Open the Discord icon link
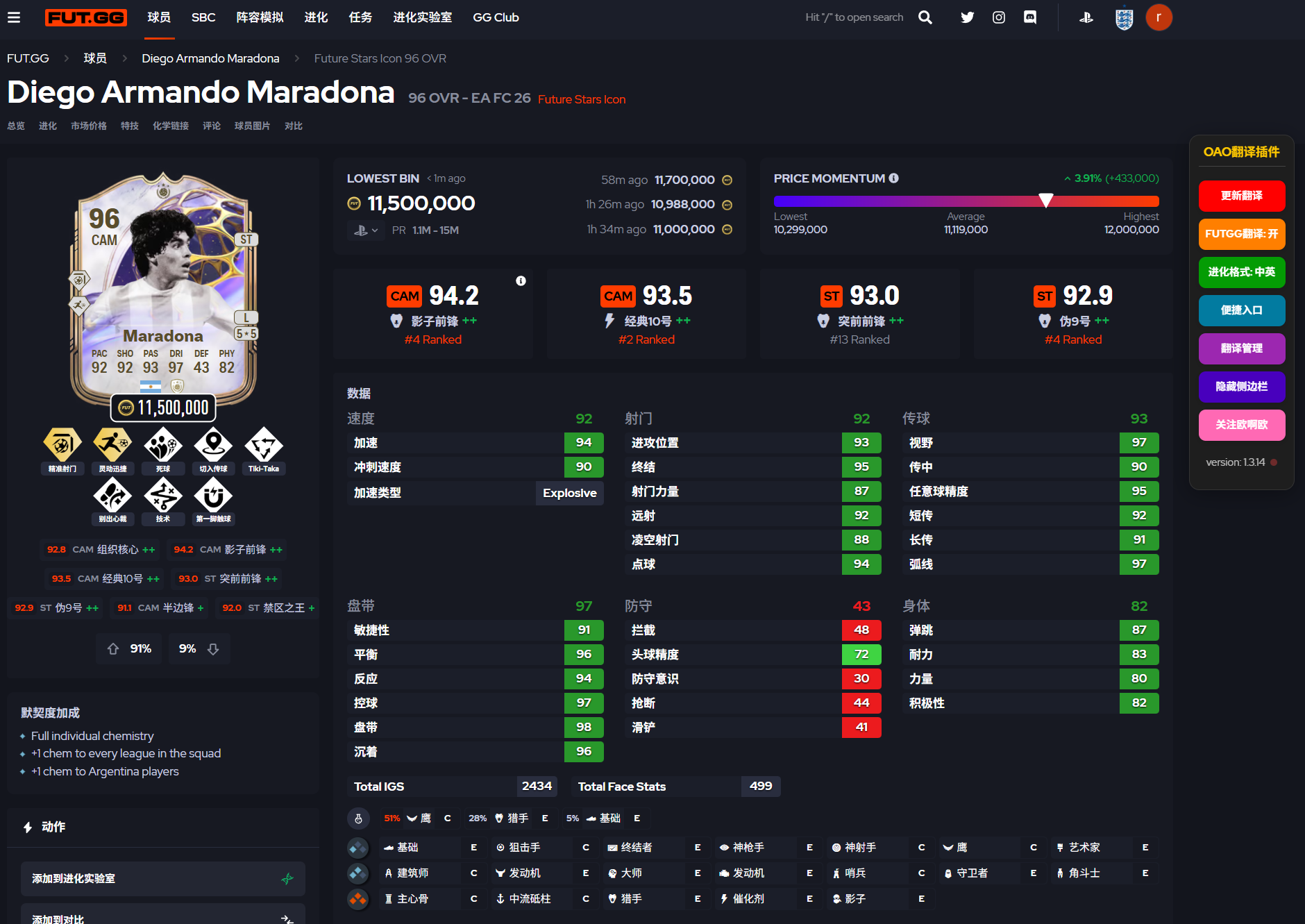 click(1030, 17)
